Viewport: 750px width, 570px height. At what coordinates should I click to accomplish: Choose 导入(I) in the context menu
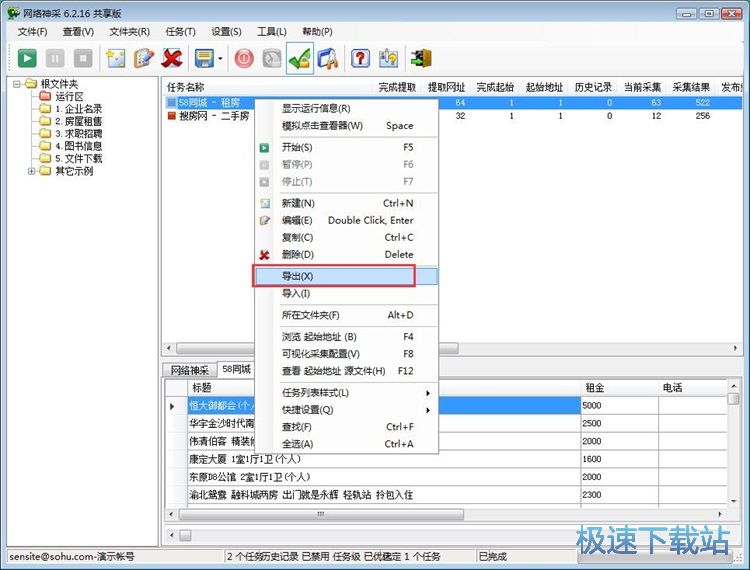pos(347,294)
